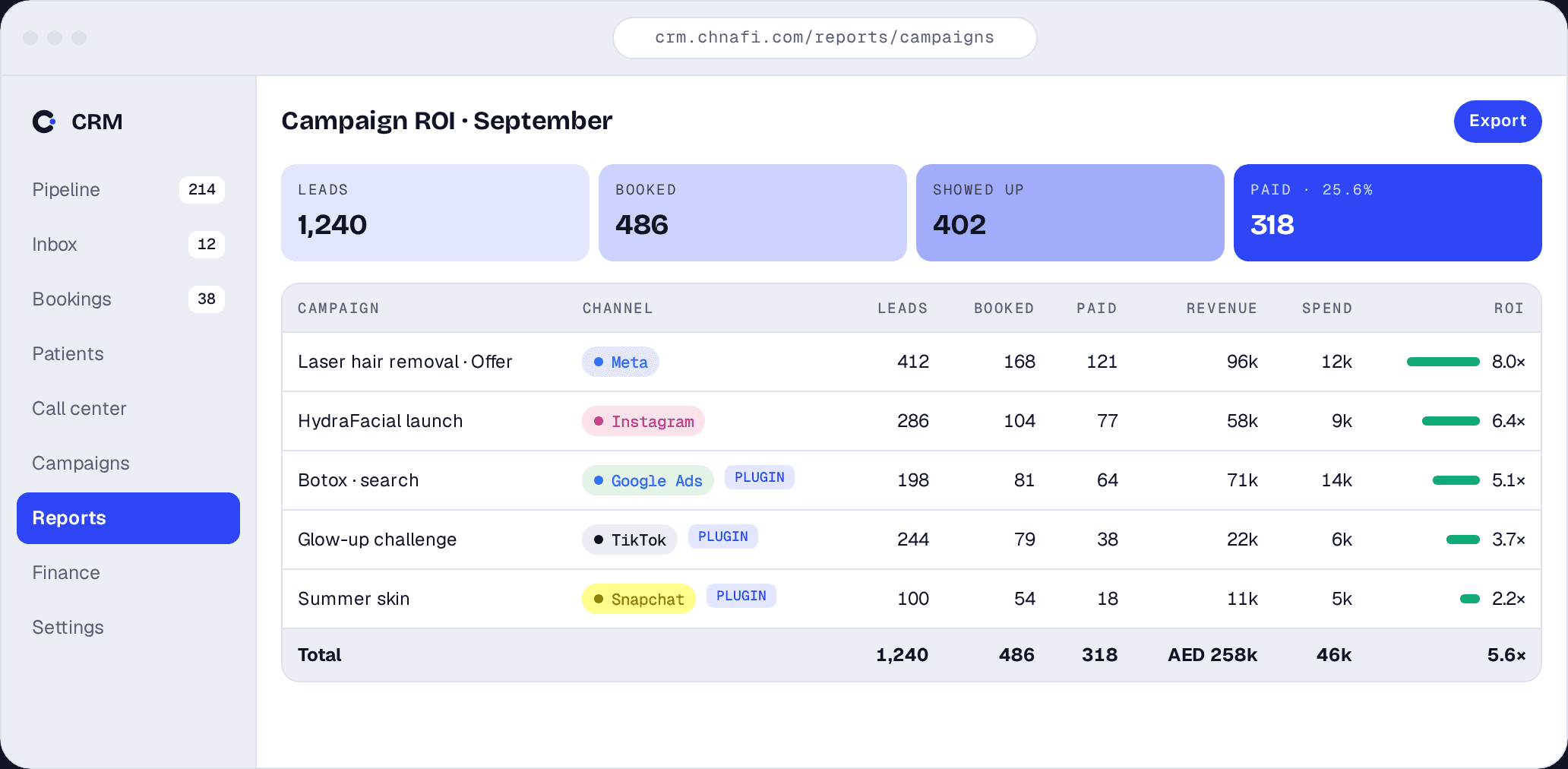Click the TikTok channel tag
This screenshot has width=1568, height=769.
click(630, 540)
